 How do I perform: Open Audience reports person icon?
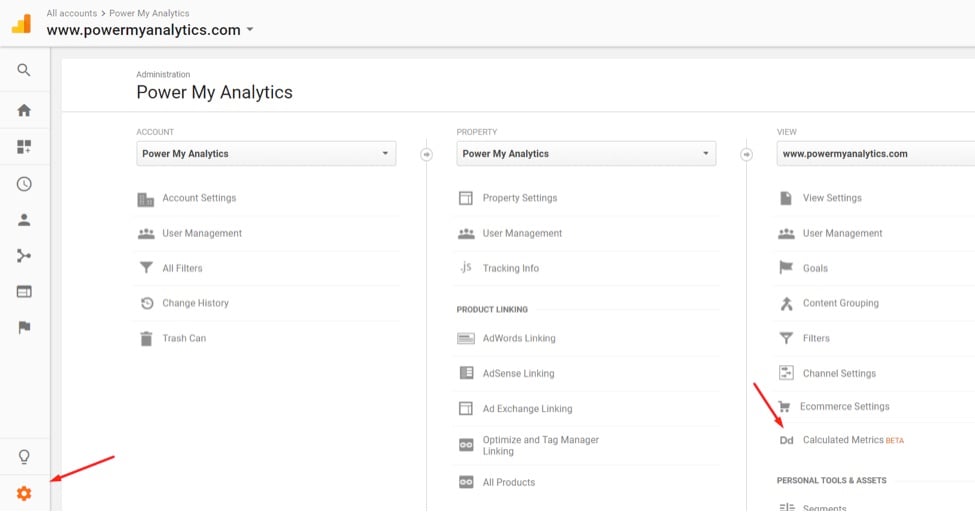tap(24, 220)
